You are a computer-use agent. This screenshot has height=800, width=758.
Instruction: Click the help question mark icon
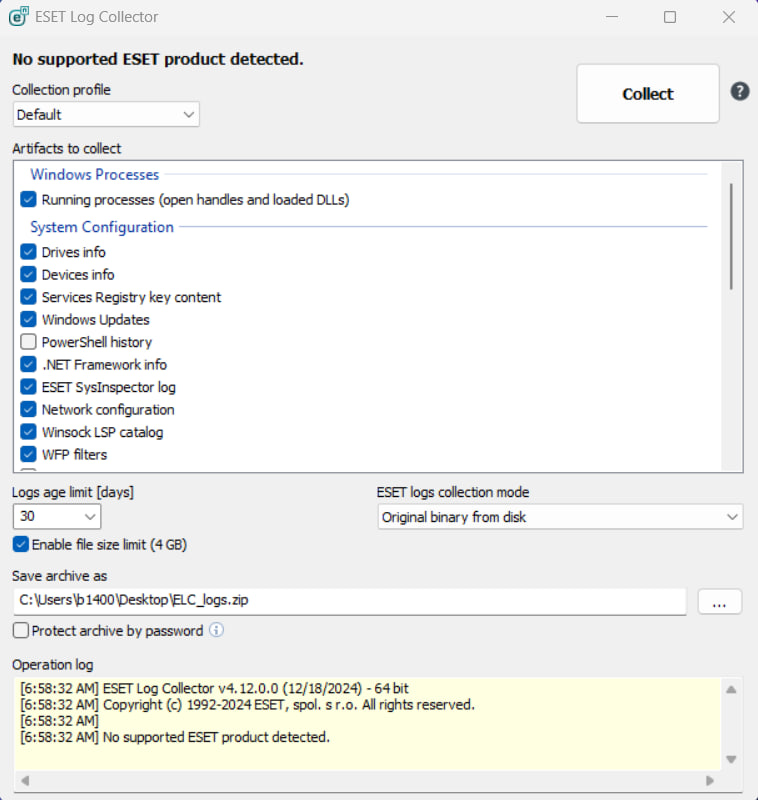740,92
